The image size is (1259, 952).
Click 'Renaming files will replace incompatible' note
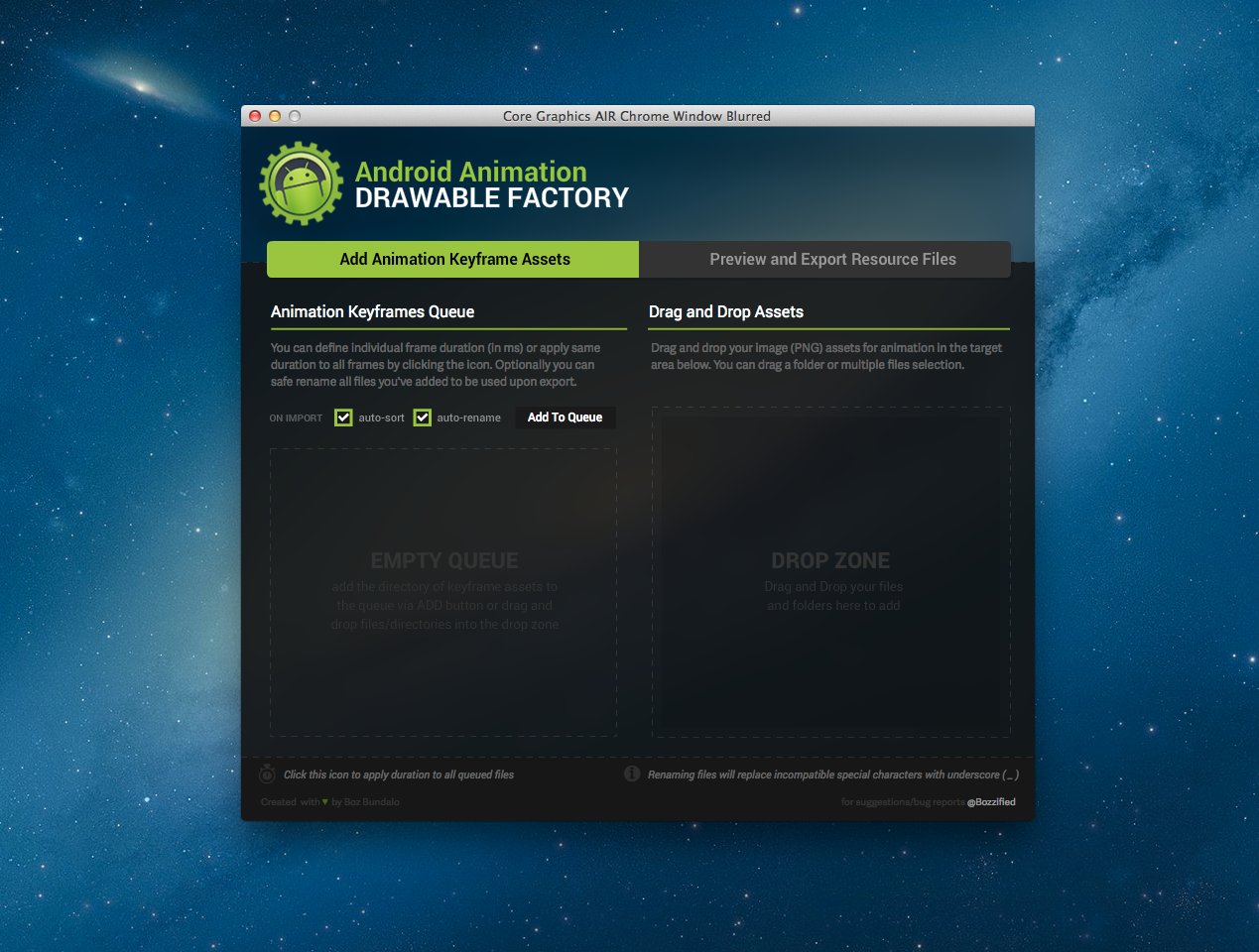[x=833, y=774]
